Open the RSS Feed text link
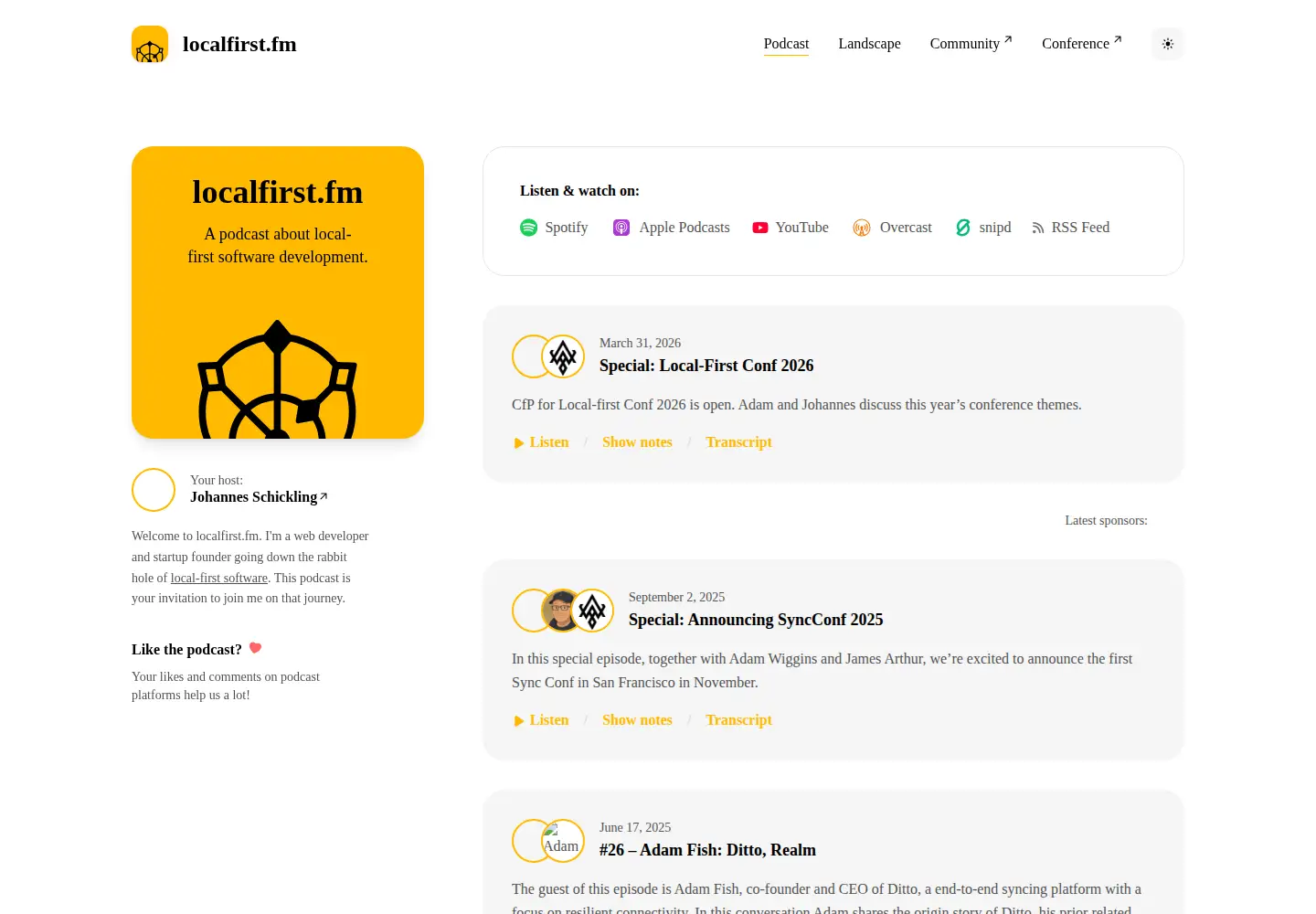Image resolution: width=1316 pixels, height=914 pixels. click(x=1080, y=228)
